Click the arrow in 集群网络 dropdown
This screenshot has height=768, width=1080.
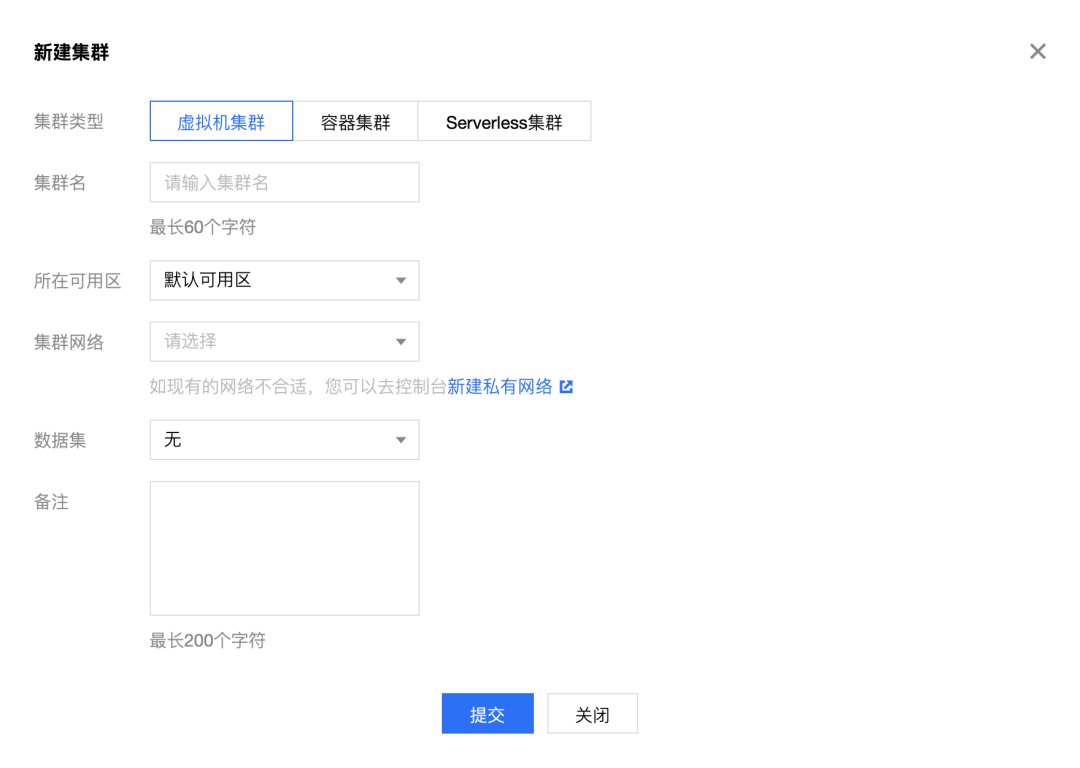tap(401, 342)
